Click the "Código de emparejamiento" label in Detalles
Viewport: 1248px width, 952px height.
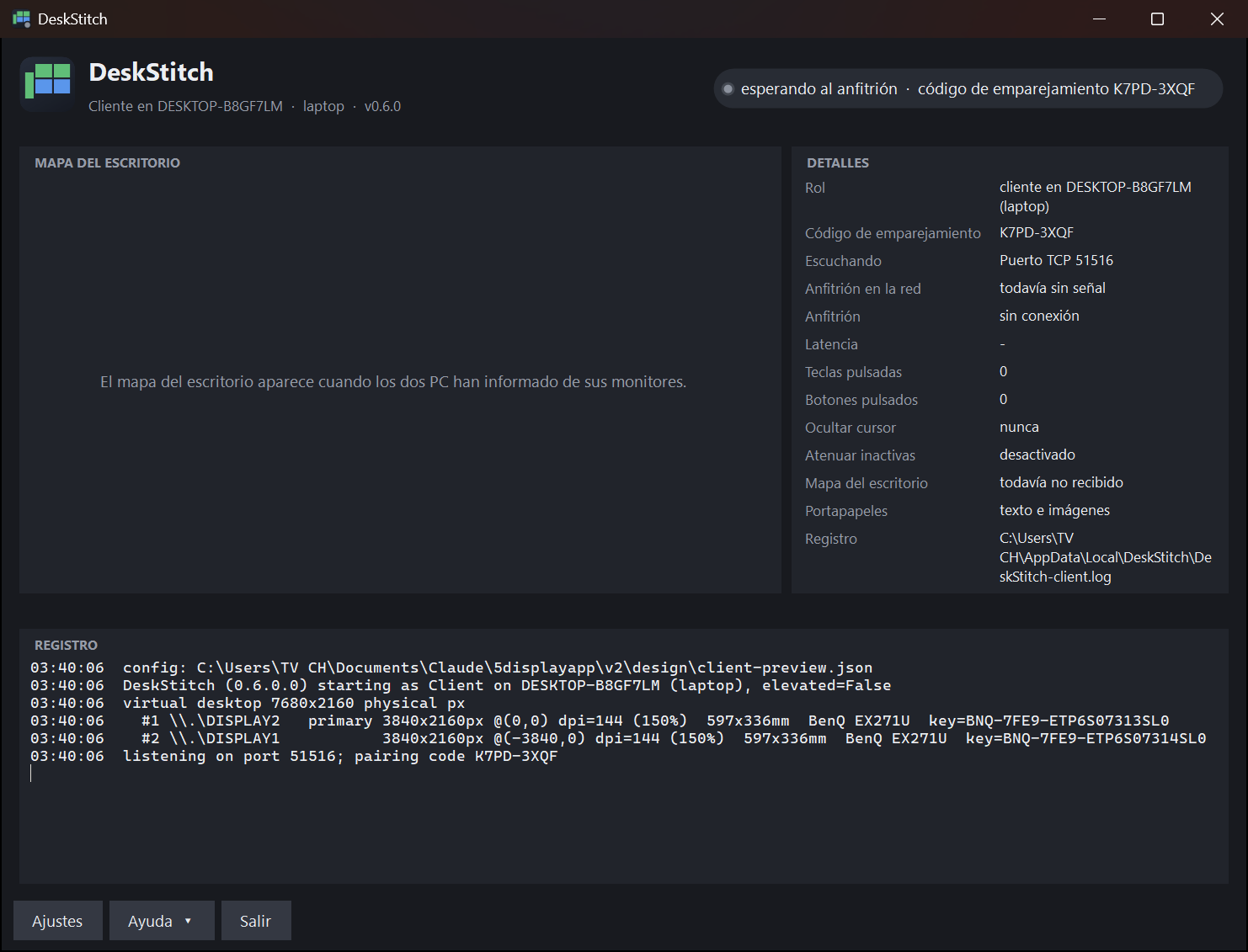(x=893, y=233)
